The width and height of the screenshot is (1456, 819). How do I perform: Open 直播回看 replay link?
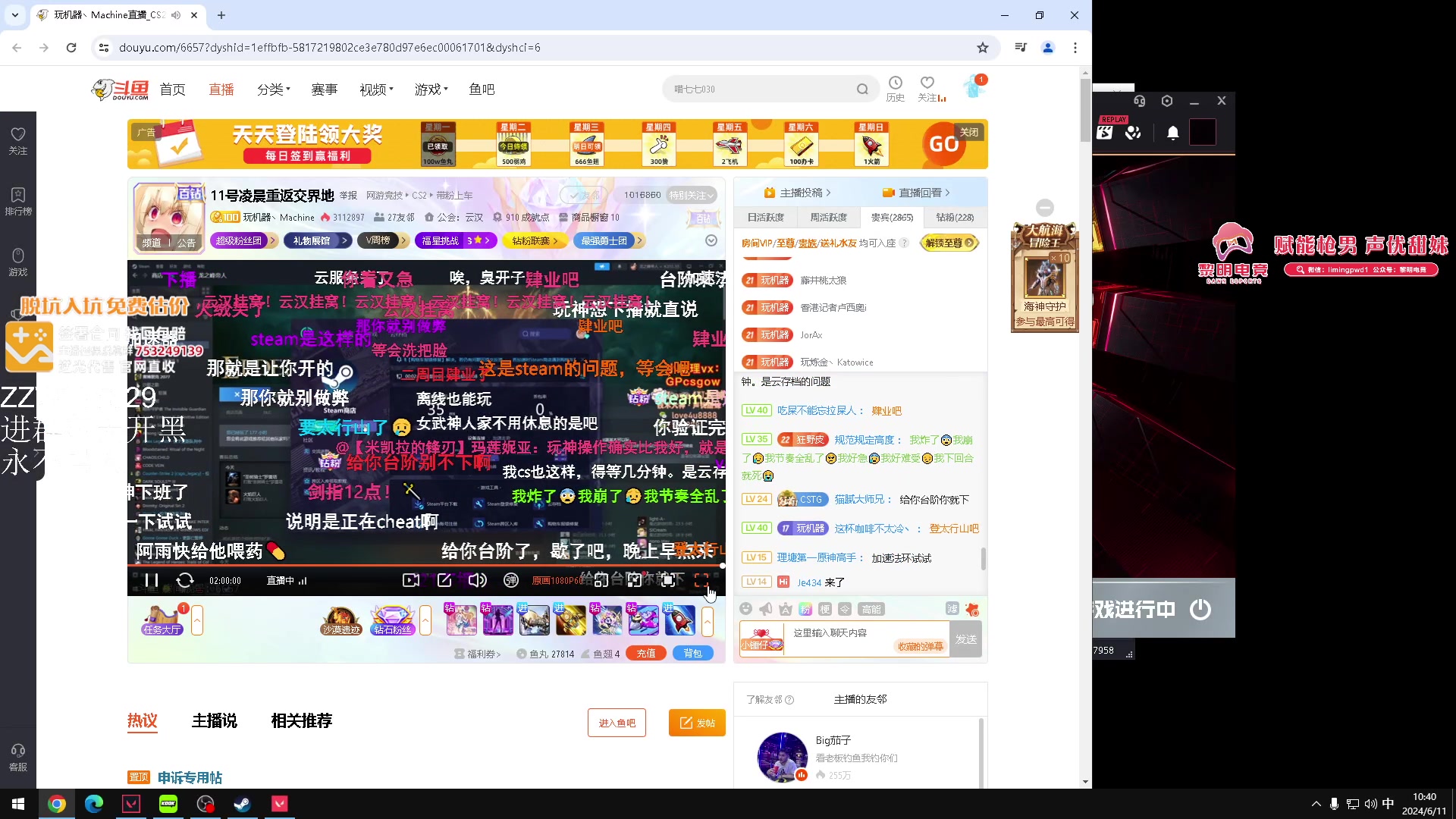[x=917, y=193]
